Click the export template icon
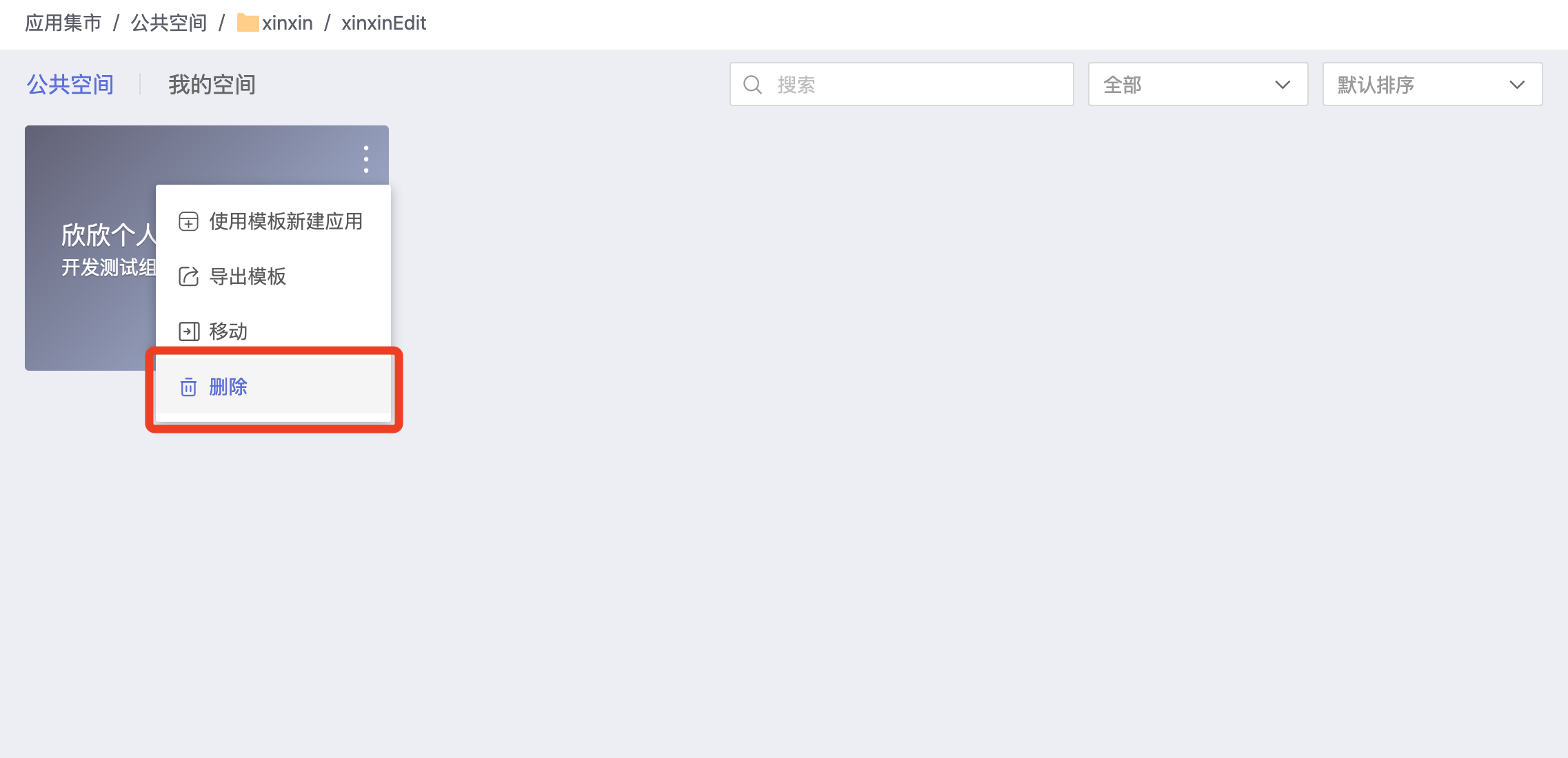The height and width of the screenshot is (758, 1568). coord(188,276)
